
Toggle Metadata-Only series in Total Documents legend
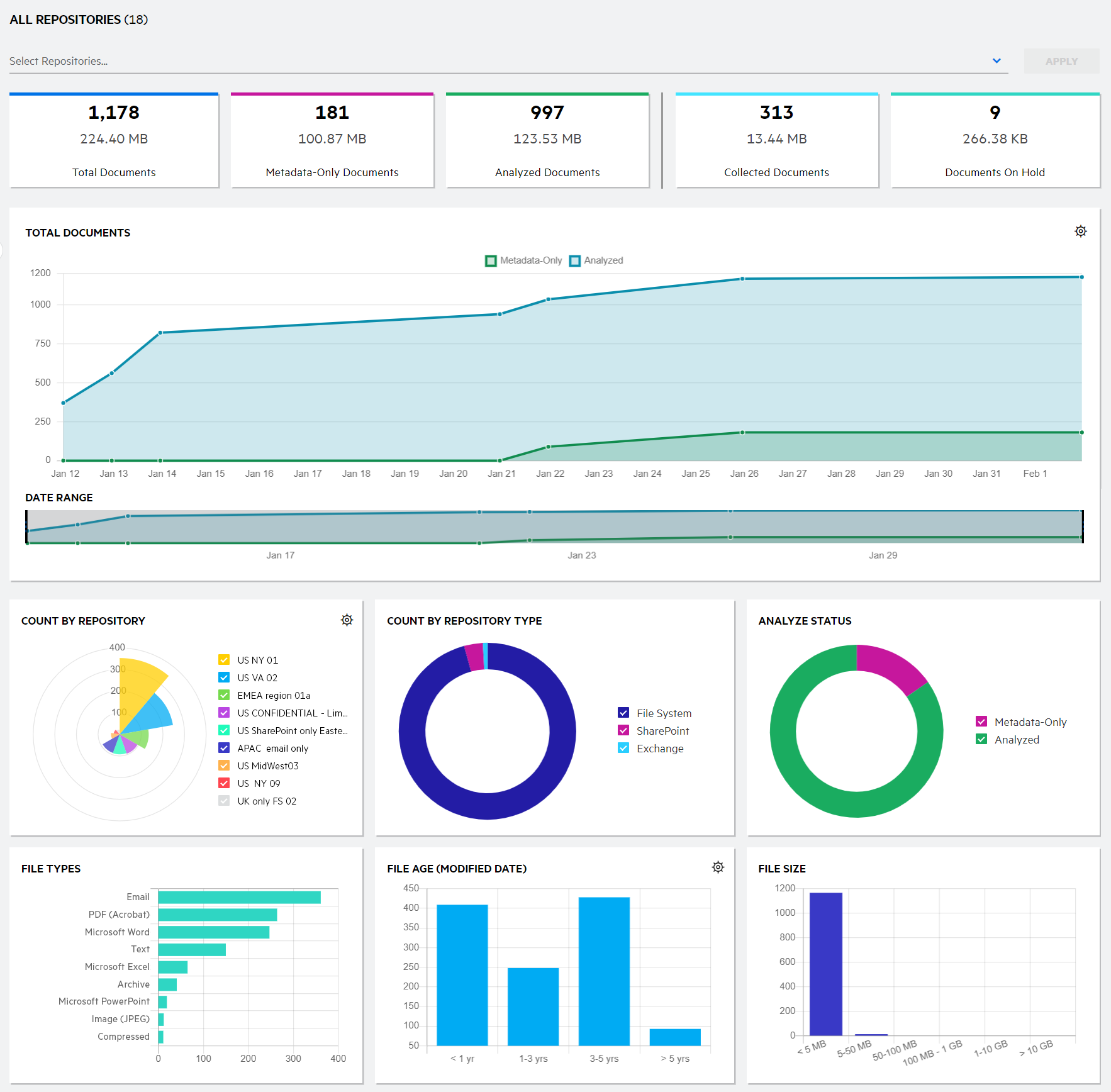coord(491,260)
